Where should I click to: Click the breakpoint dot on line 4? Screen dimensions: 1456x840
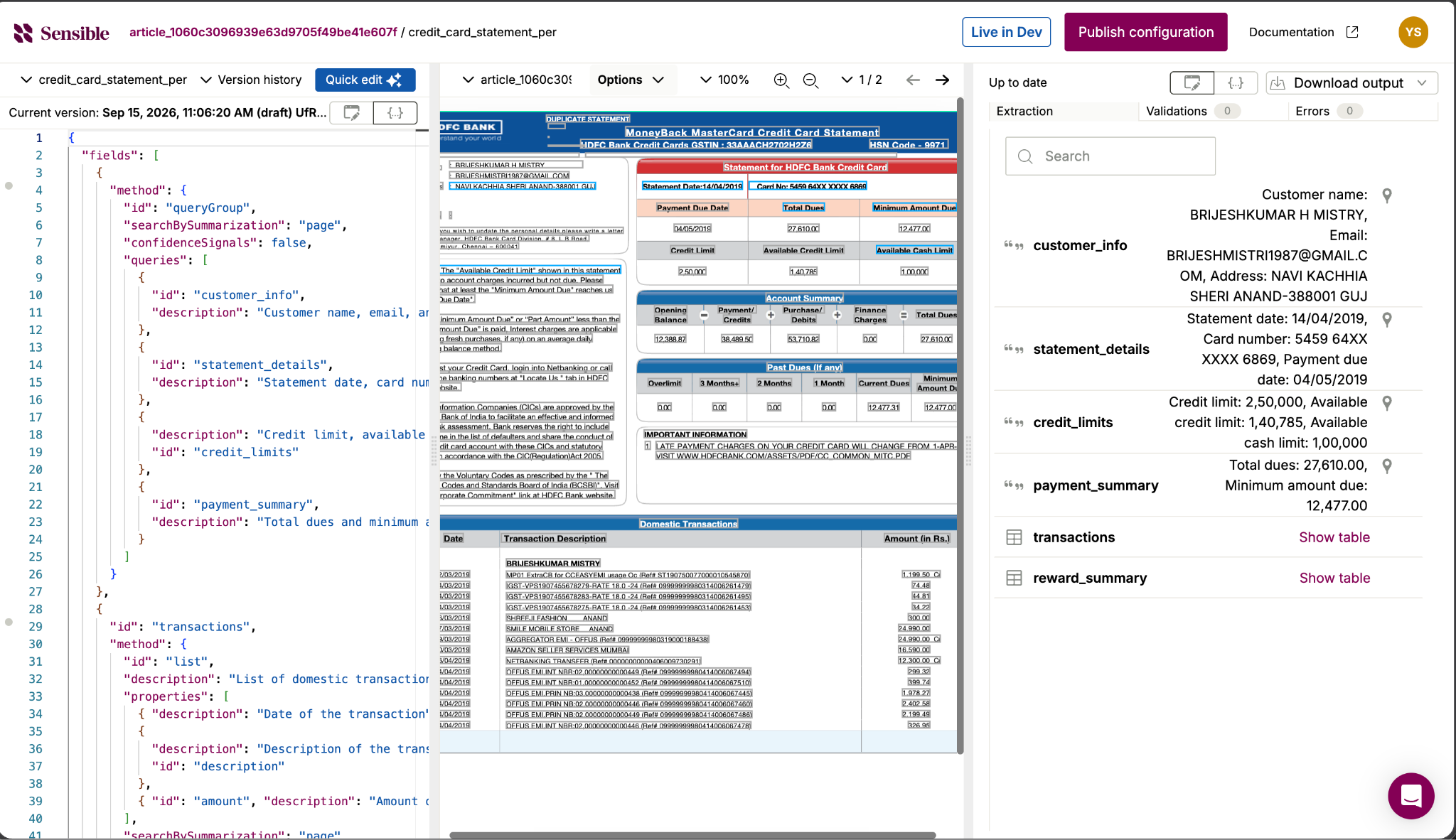coord(9,186)
